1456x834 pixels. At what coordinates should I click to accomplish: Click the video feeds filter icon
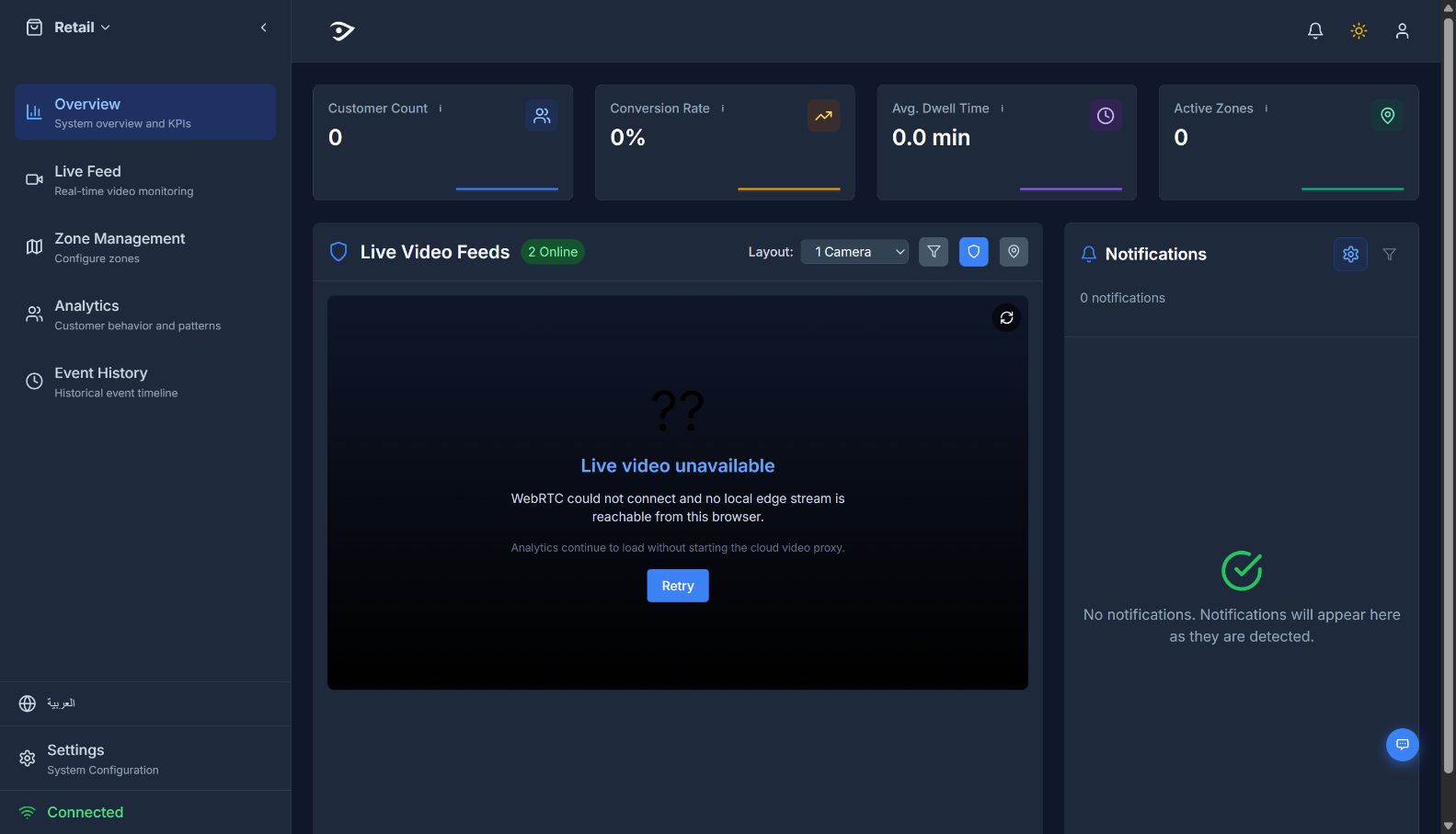click(934, 252)
